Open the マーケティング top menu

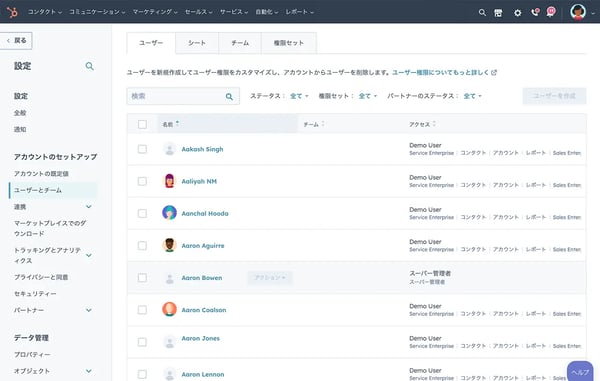coord(155,12)
